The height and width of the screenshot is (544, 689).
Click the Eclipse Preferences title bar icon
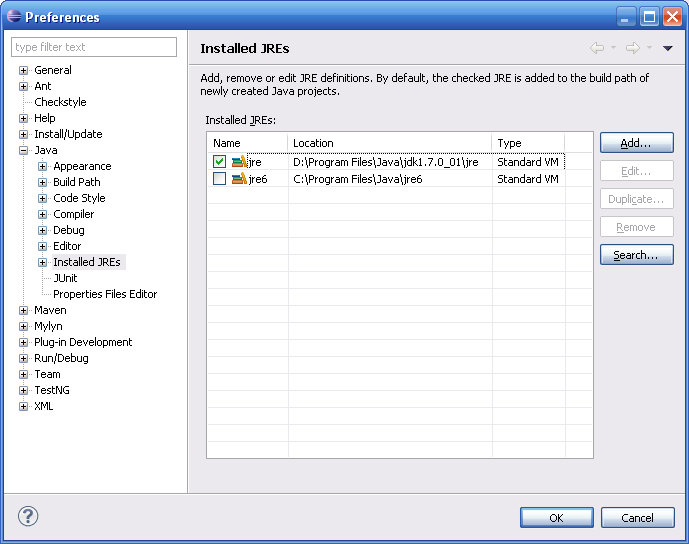click(x=13, y=17)
